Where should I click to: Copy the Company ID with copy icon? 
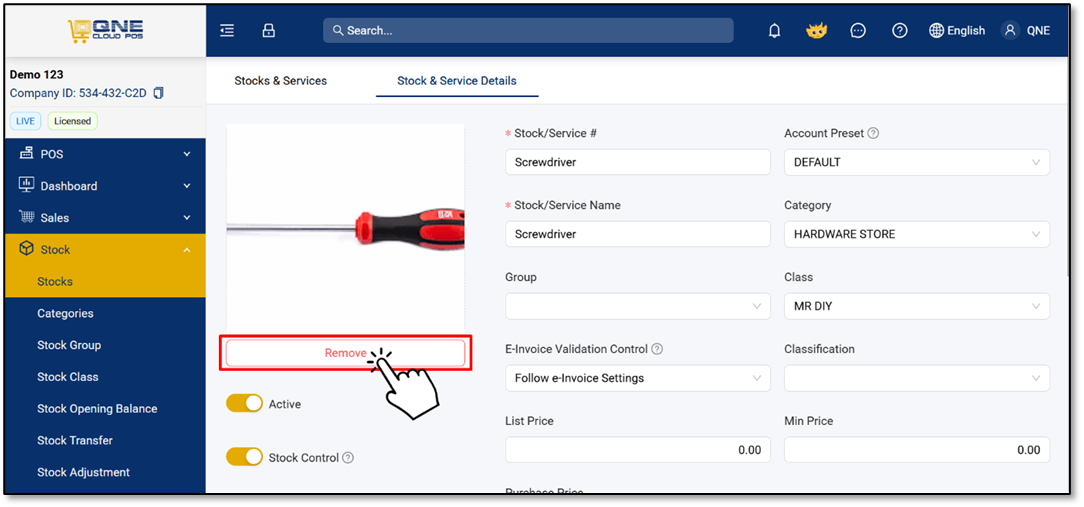tap(158, 93)
